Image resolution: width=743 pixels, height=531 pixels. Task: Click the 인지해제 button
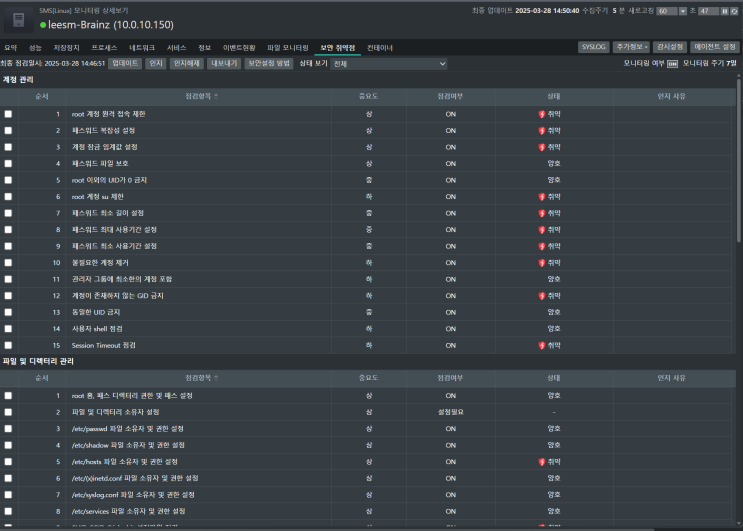coord(187,63)
